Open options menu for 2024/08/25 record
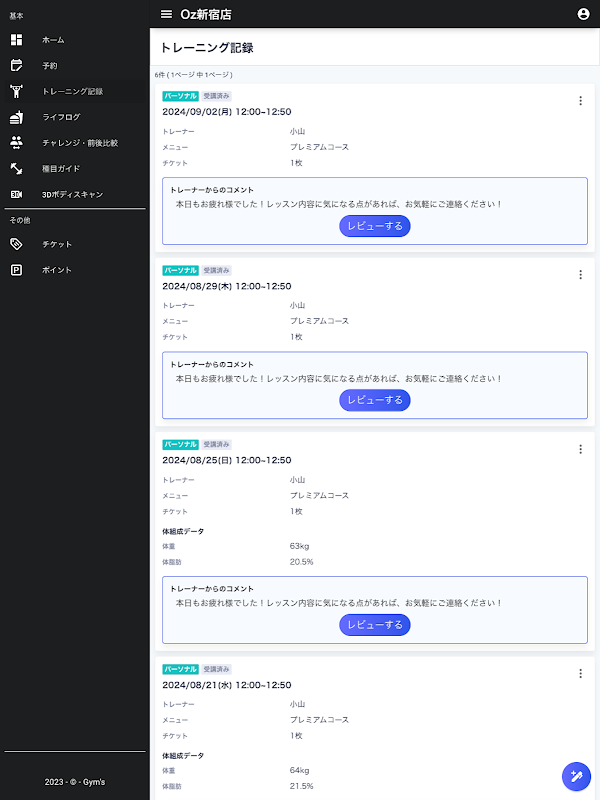This screenshot has height=800, width=600. pos(580,449)
